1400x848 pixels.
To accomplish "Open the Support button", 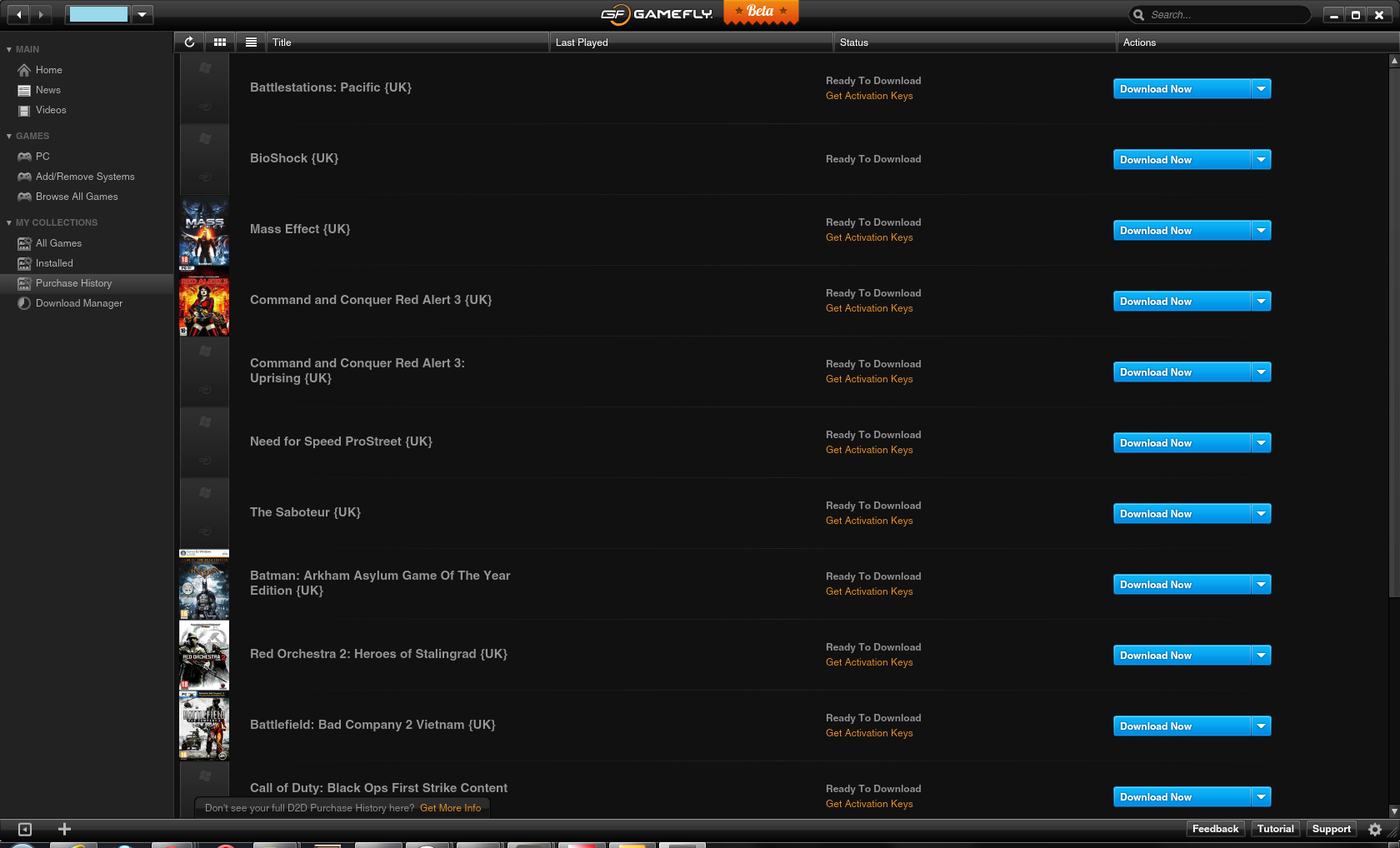I will coord(1331,829).
